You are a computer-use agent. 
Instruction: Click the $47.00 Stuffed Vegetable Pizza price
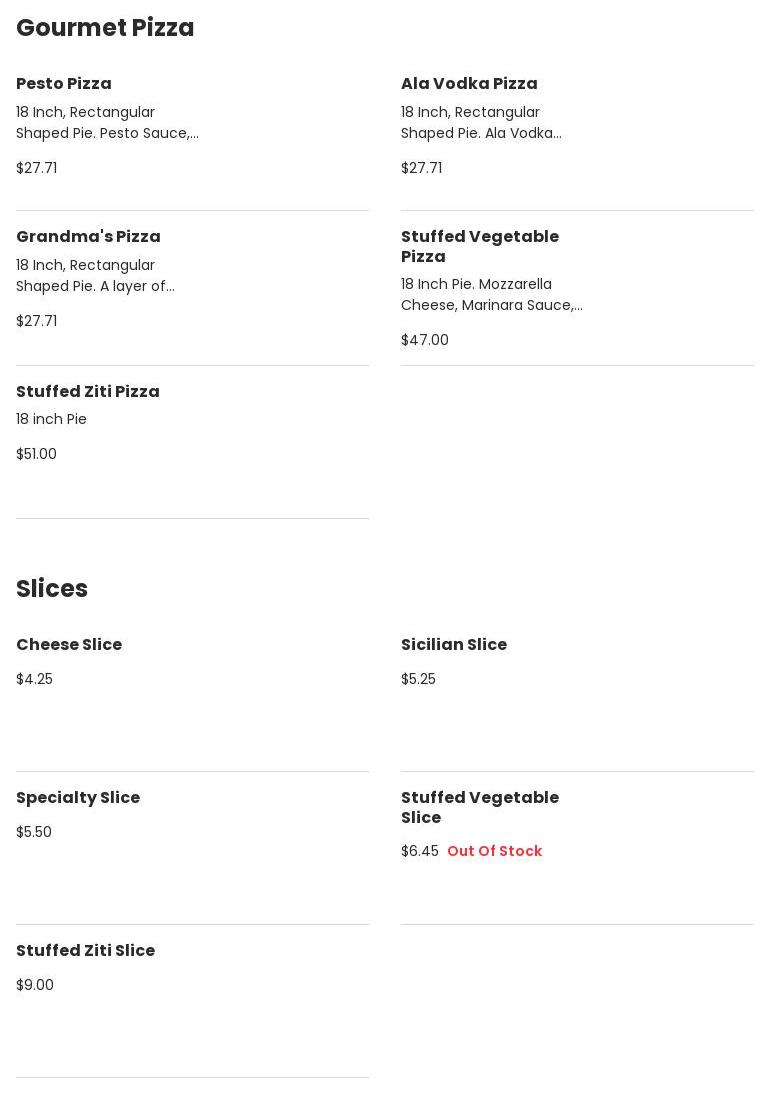tap(425, 340)
